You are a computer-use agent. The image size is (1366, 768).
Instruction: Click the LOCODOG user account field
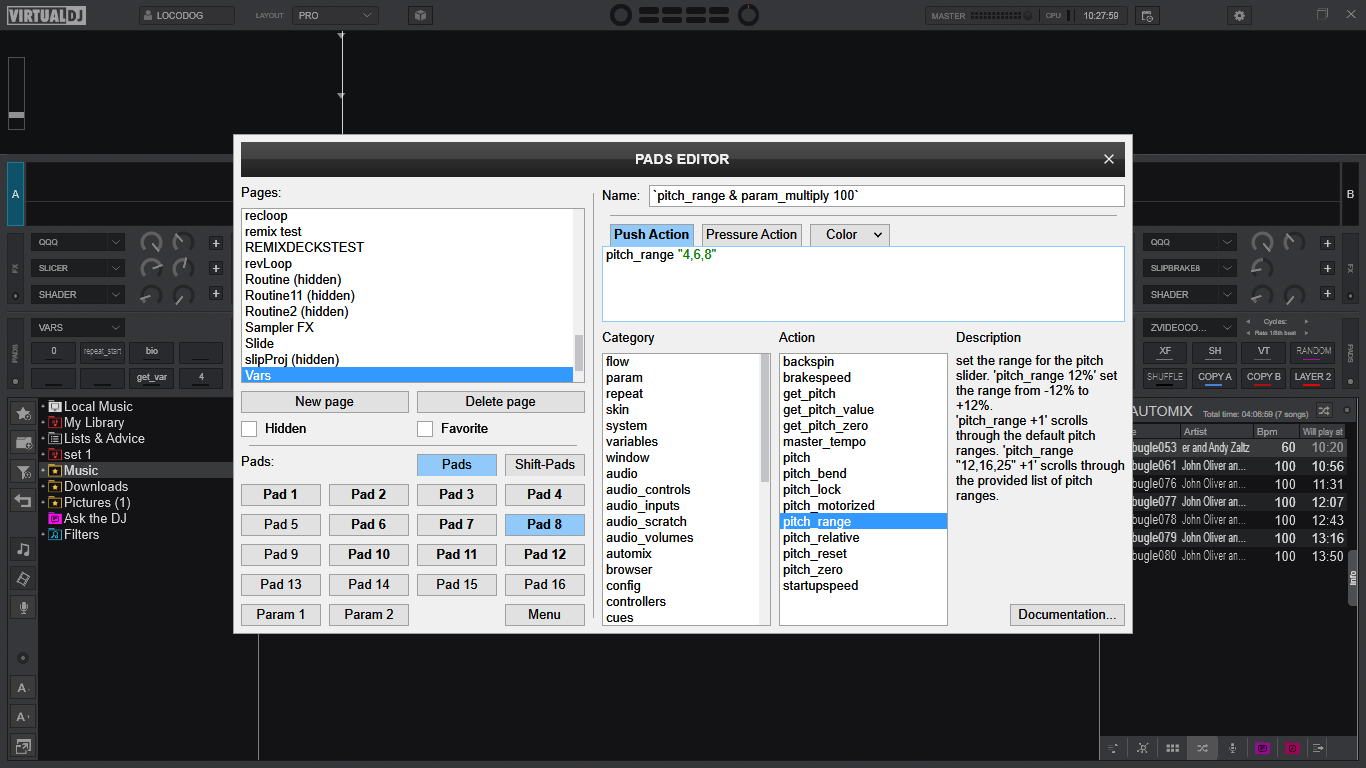click(x=187, y=16)
